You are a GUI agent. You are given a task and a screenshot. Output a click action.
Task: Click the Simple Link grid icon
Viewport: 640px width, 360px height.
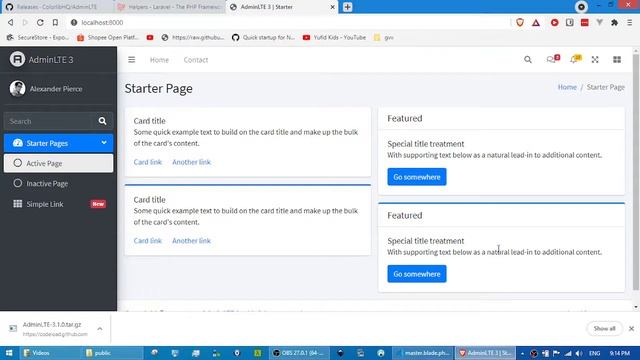(18, 204)
